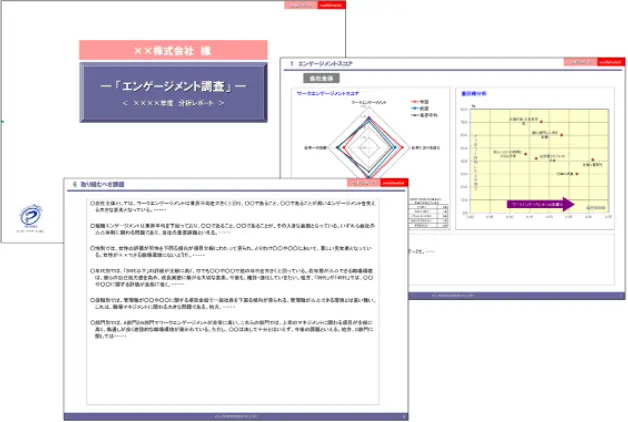Select the 会社全体 grey tab label

322,77
